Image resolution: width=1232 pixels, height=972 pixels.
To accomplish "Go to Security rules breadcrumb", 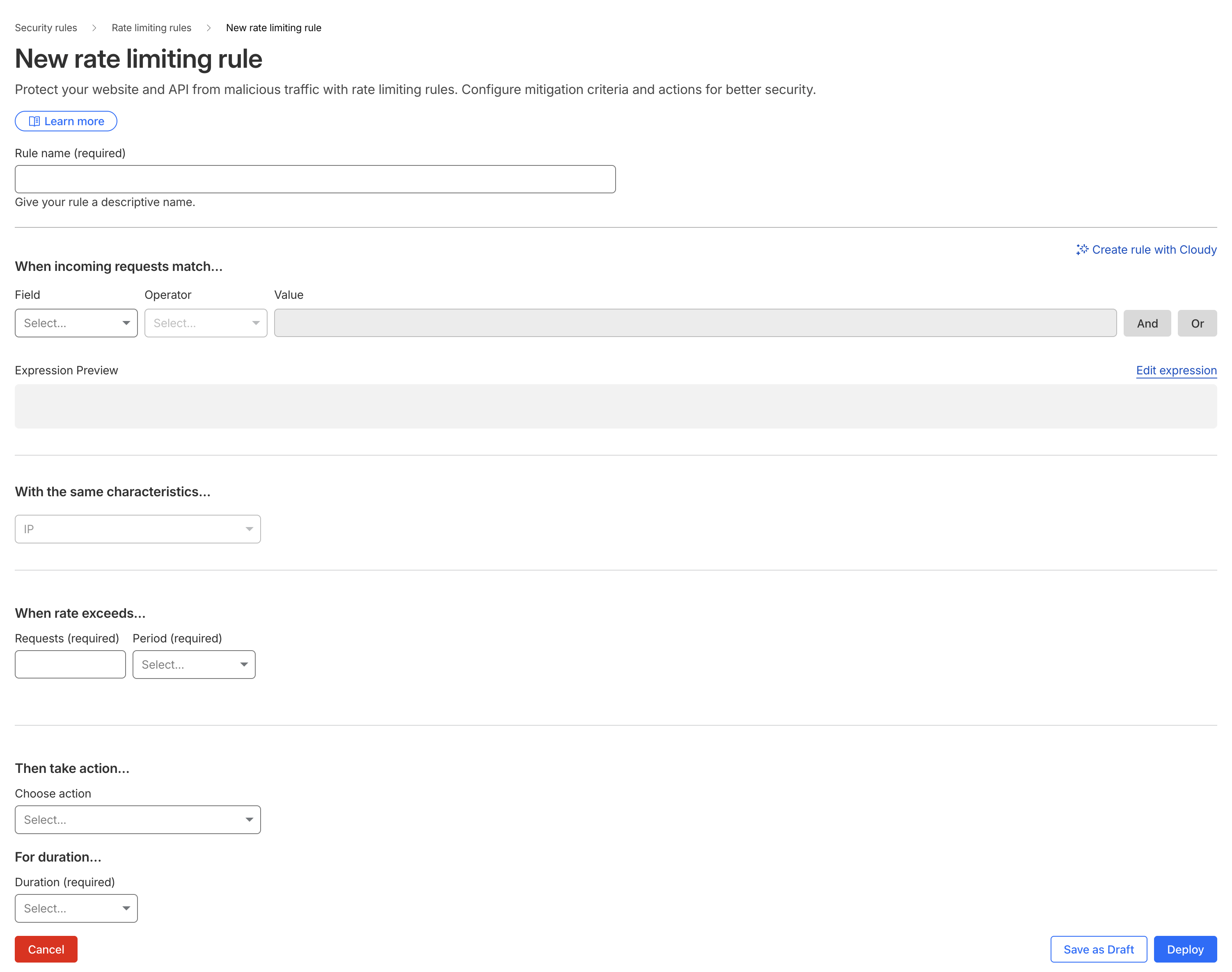I will 46,28.
